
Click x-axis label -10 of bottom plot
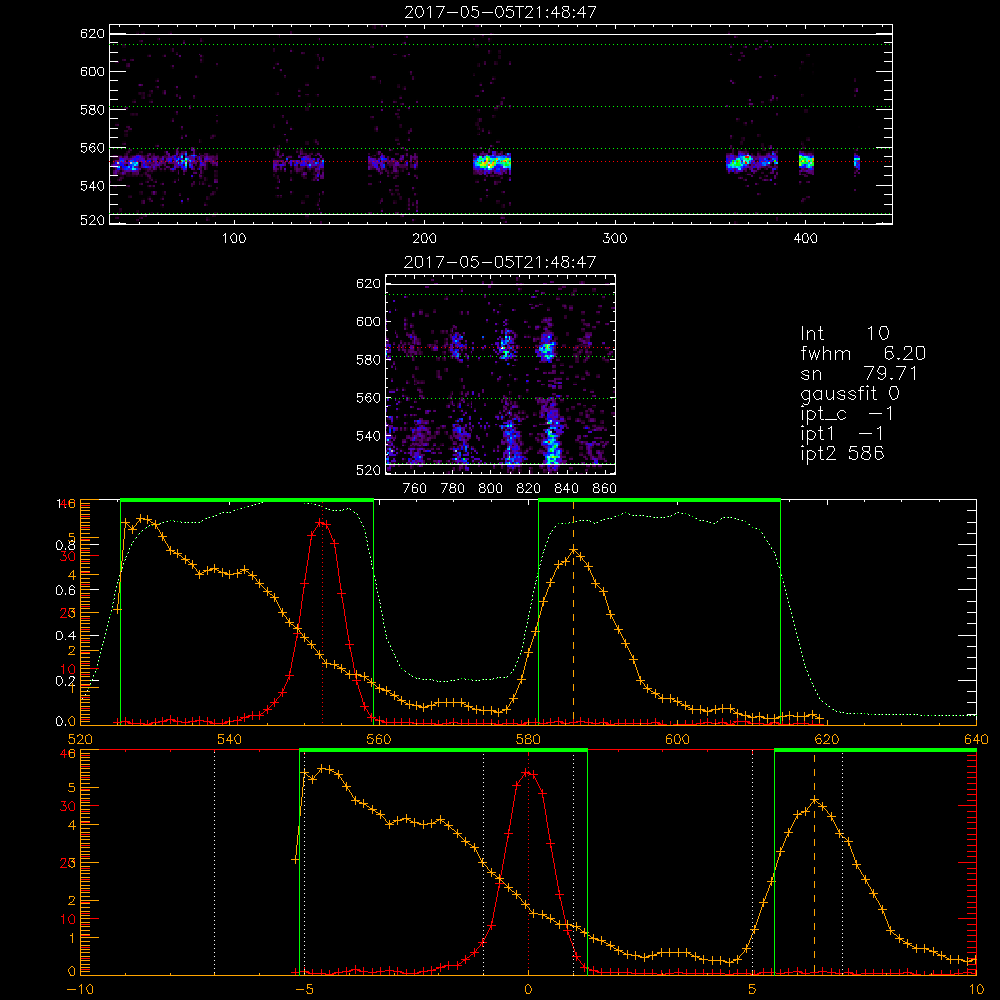point(80,990)
